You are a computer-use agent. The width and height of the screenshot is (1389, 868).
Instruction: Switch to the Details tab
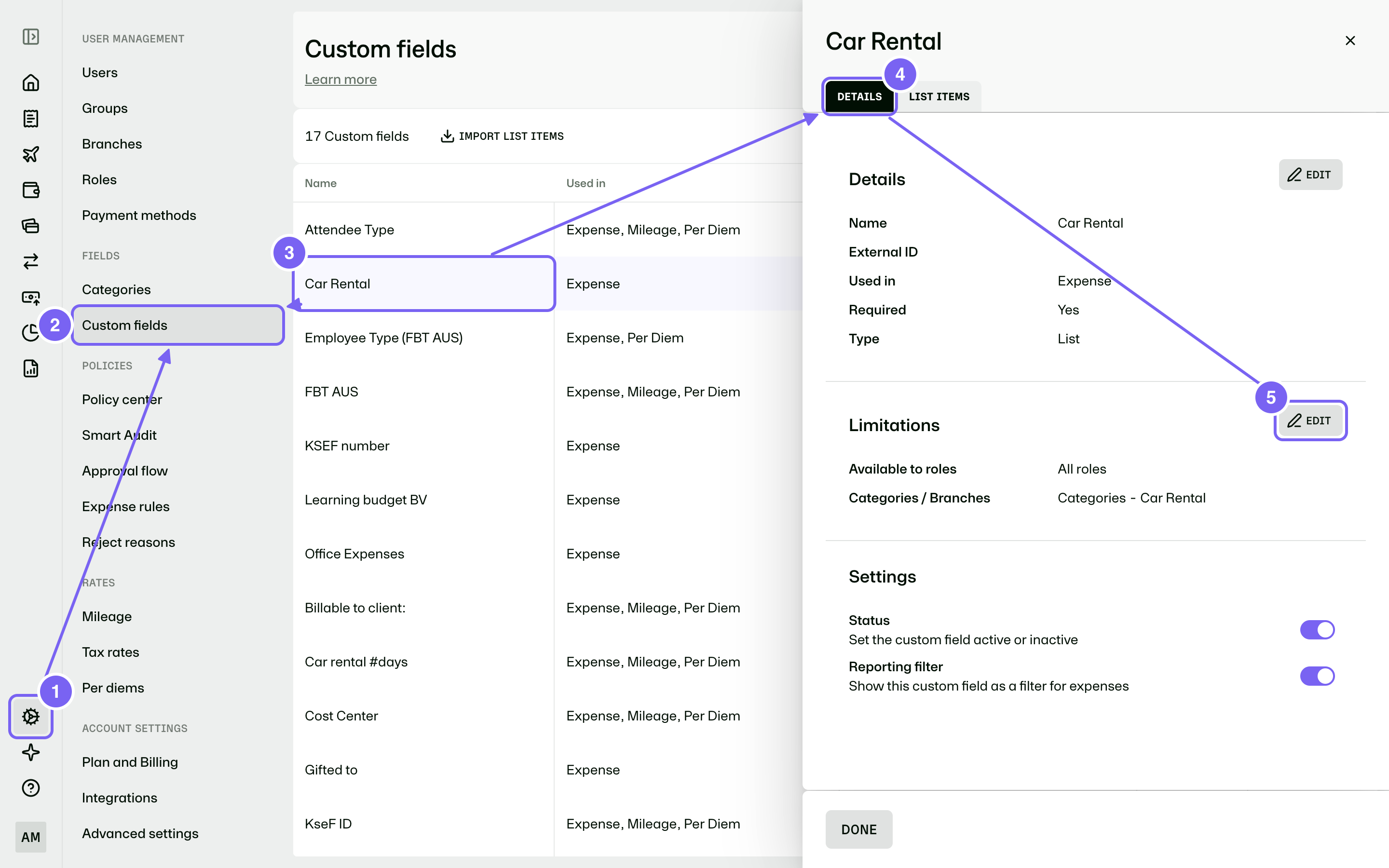[859, 96]
